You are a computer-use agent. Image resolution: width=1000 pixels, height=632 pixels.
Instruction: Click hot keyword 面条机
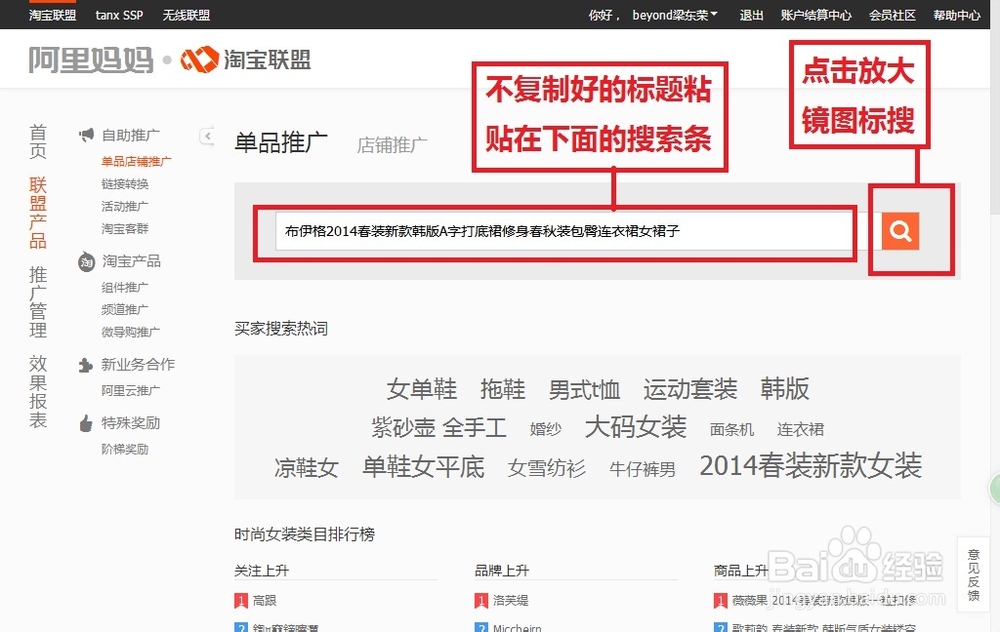click(732, 430)
